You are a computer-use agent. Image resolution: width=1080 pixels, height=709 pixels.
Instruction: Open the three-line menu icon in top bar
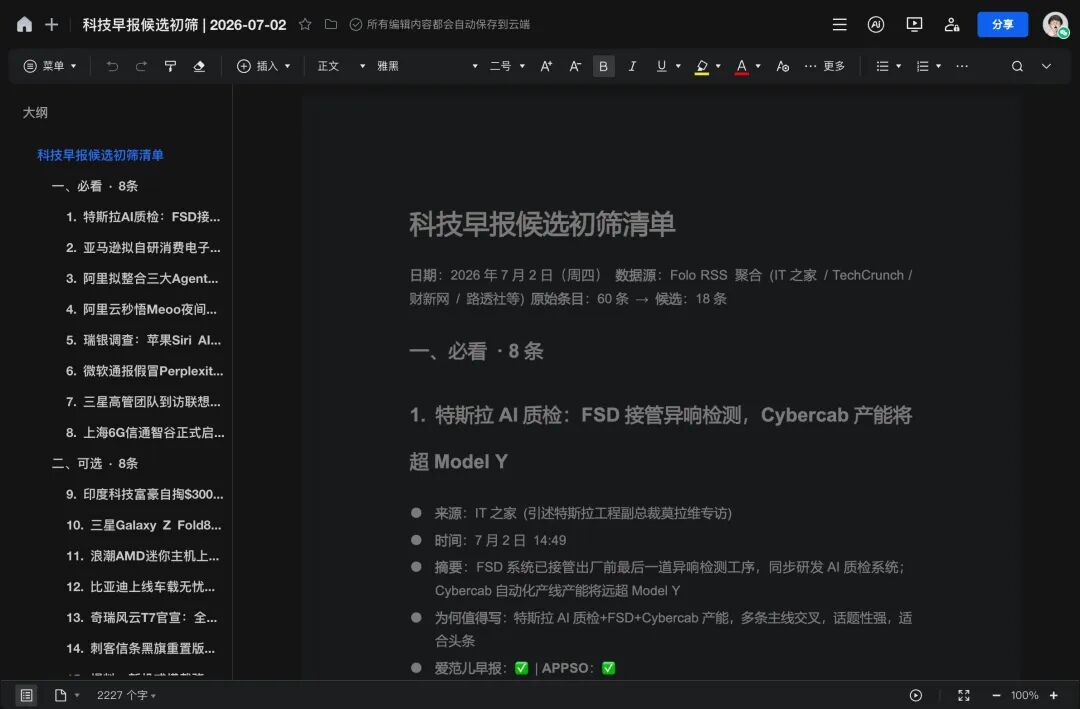tap(839, 25)
